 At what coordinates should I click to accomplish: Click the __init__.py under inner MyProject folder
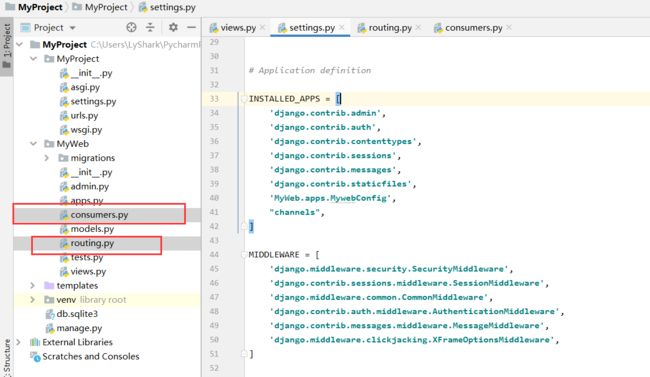[91, 73]
